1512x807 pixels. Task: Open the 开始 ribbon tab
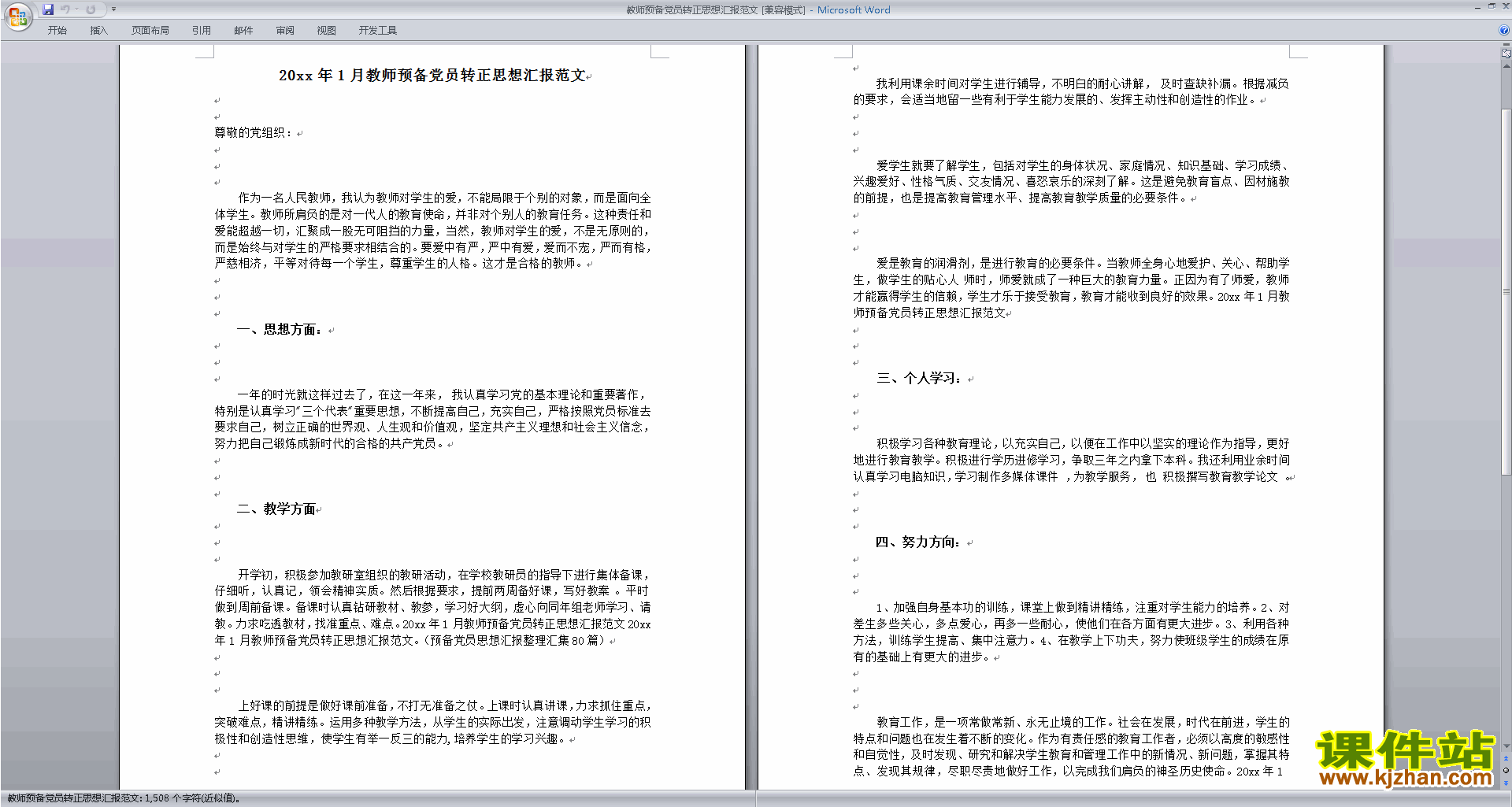click(x=57, y=31)
